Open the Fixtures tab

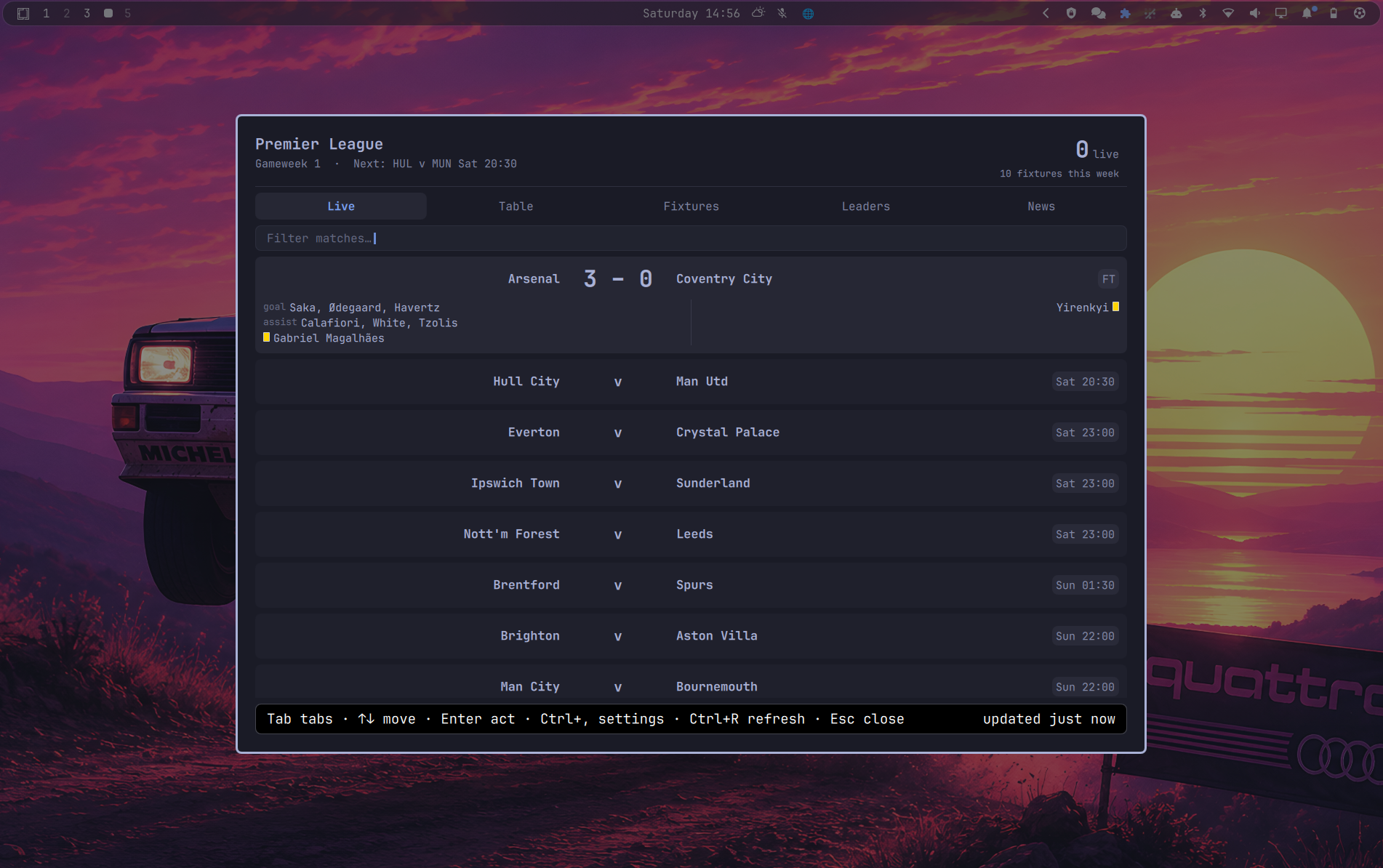click(x=691, y=206)
